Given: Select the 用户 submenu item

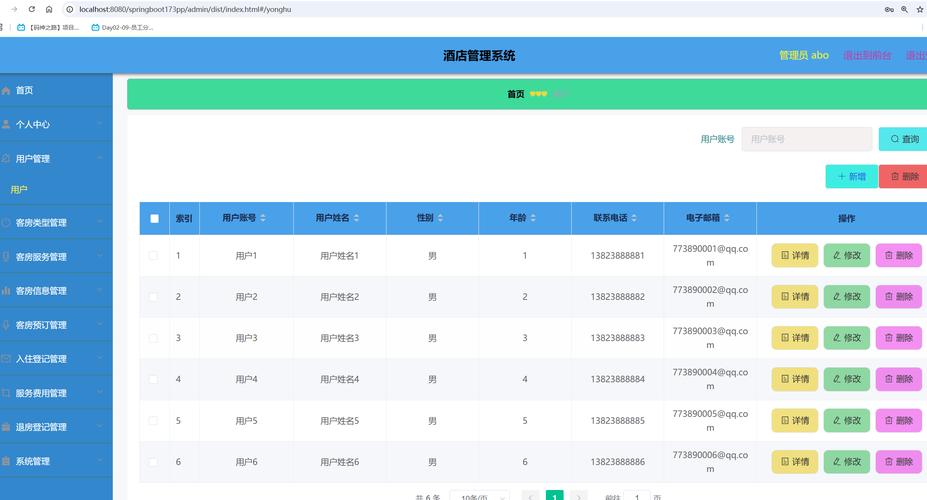Looking at the screenshot, I should point(19,189).
